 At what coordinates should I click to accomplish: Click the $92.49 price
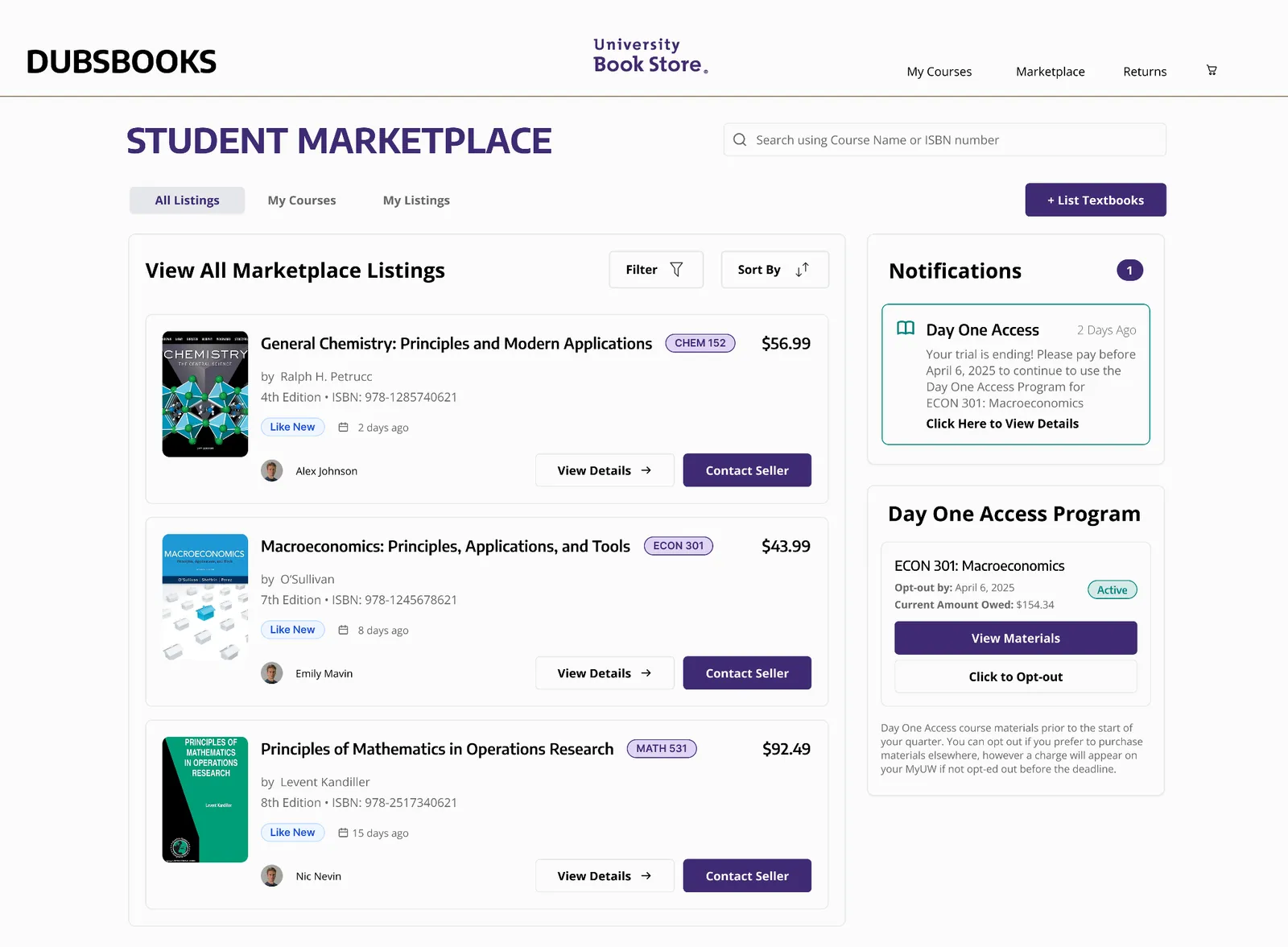[x=786, y=750]
